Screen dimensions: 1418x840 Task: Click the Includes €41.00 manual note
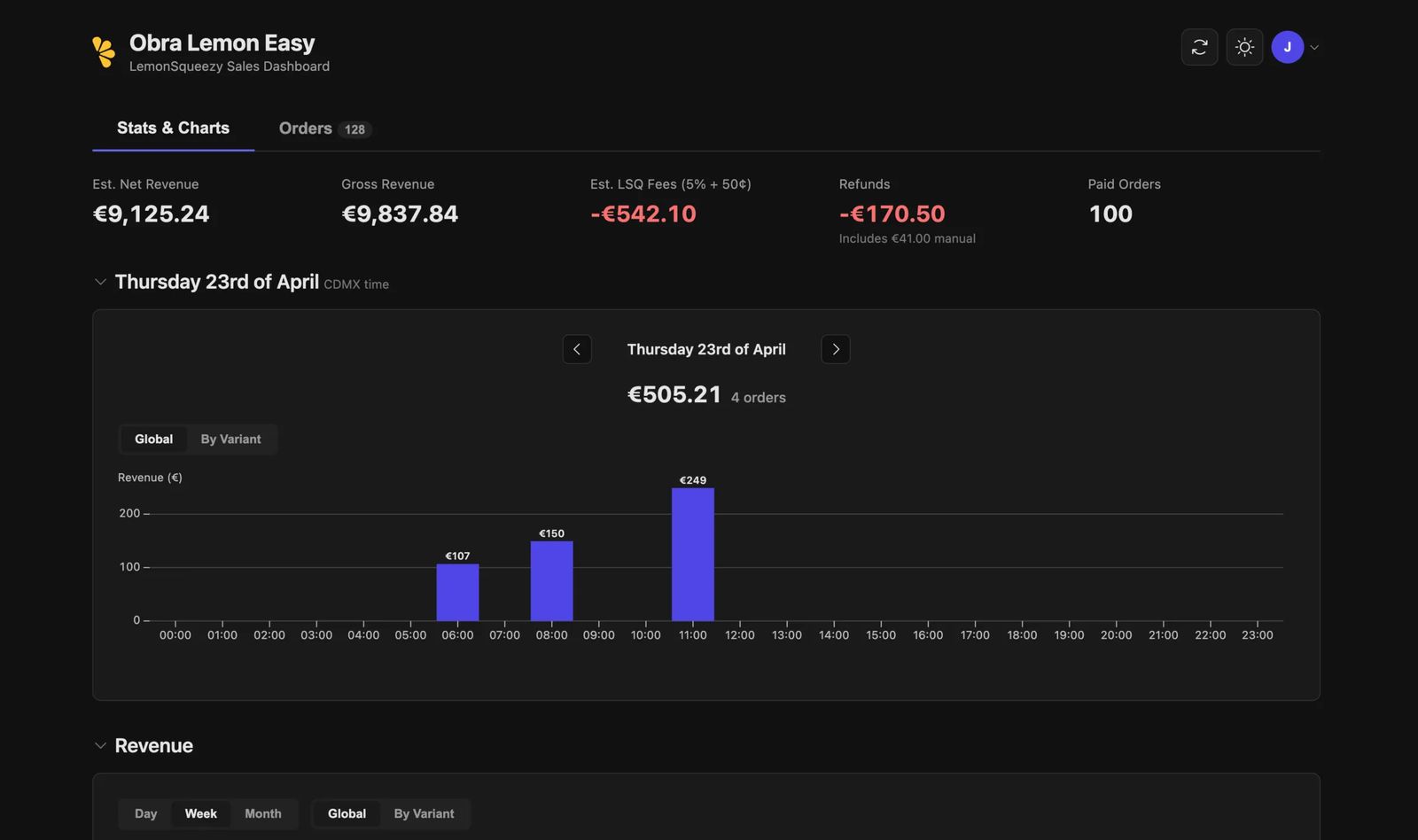tap(908, 238)
